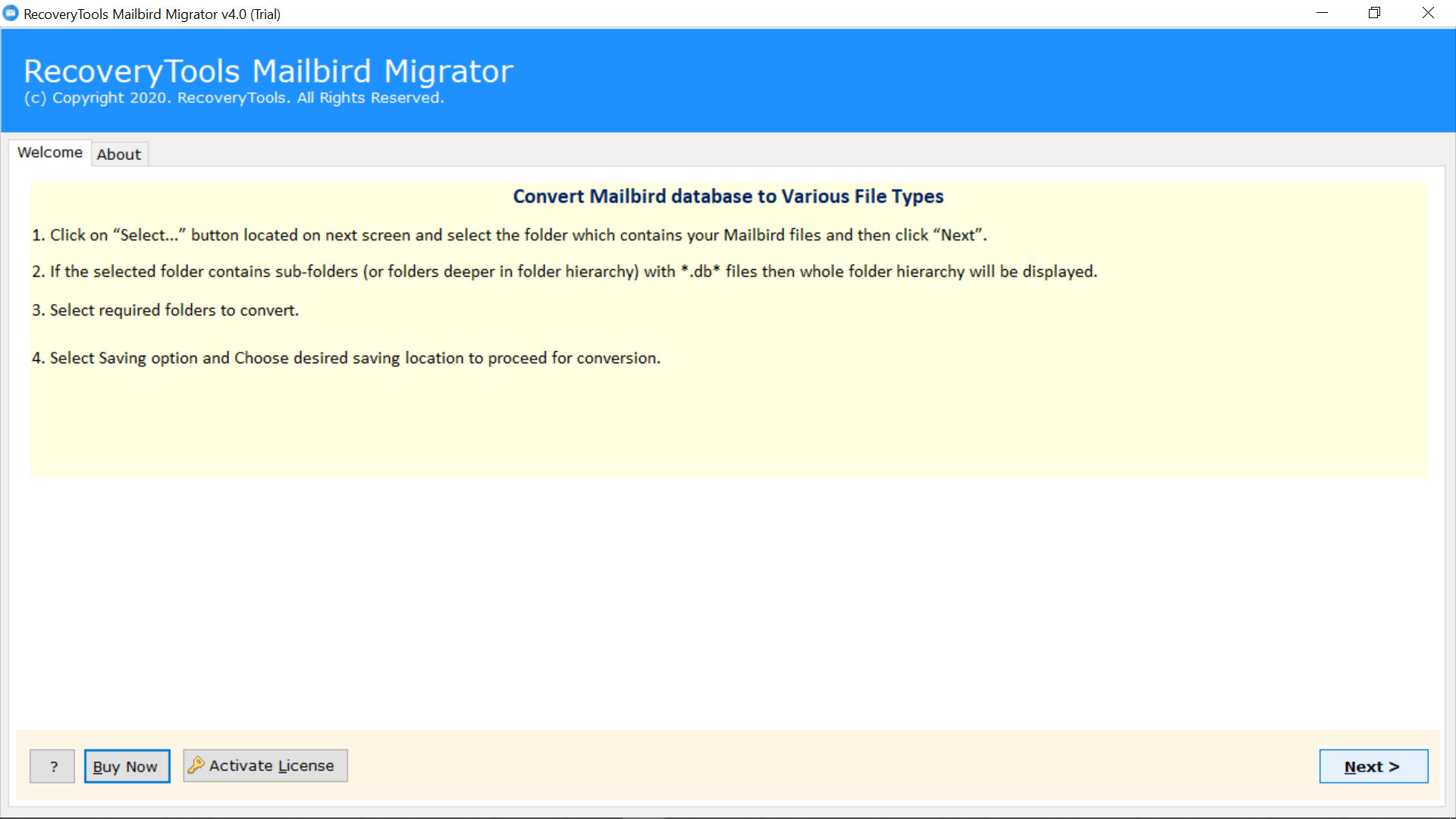Open help with the question mark button

(52, 767)
